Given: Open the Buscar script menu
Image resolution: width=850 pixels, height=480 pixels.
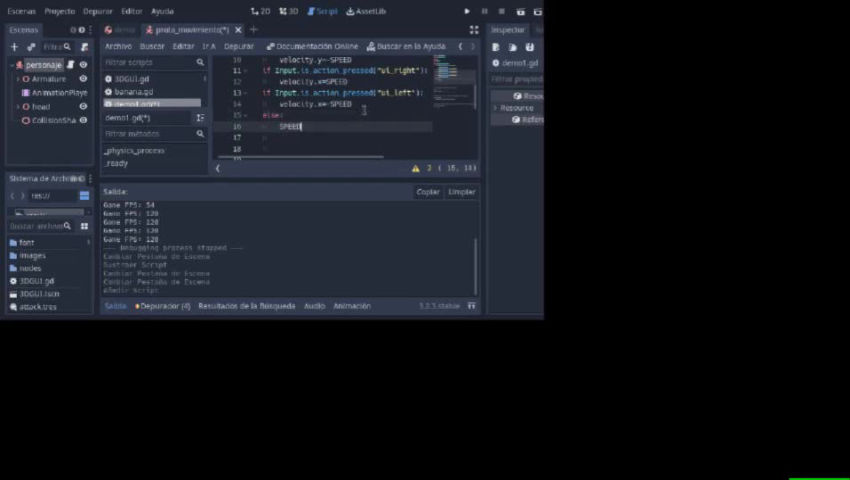Looking at the screenshot, I should coord(152,47).
